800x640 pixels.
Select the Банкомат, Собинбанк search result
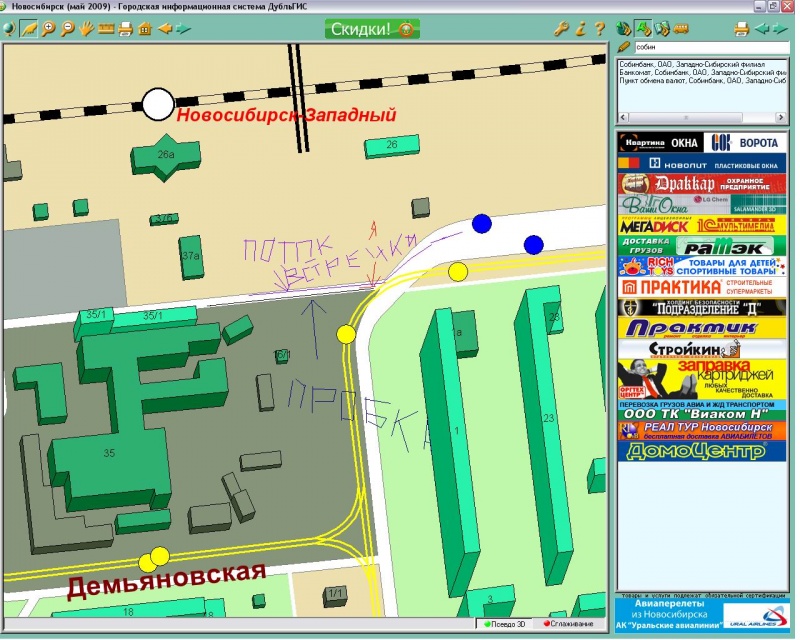pos(700,73)
